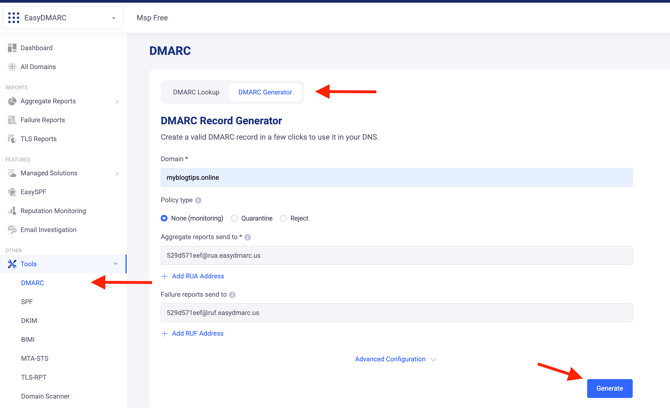Screen dimensions: 670x408
Task: Select SPF under Tools
Action: point(26,302)
